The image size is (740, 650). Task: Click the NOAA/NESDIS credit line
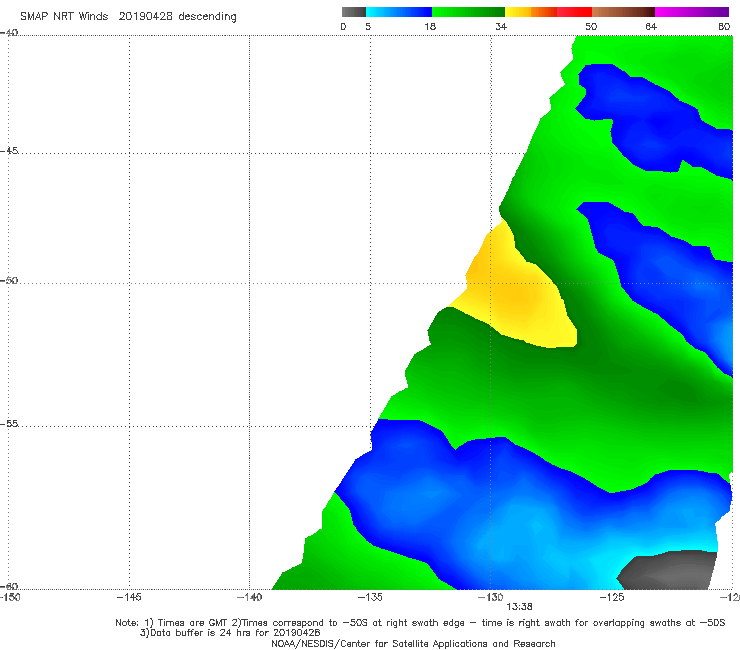[x=413, y=644]
